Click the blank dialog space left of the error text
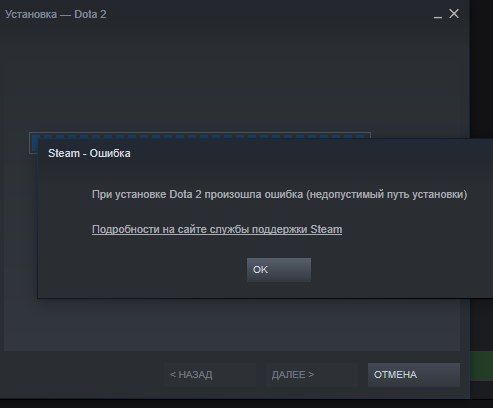This screenshot has height=408, width=493. click(x=65, y=213)
